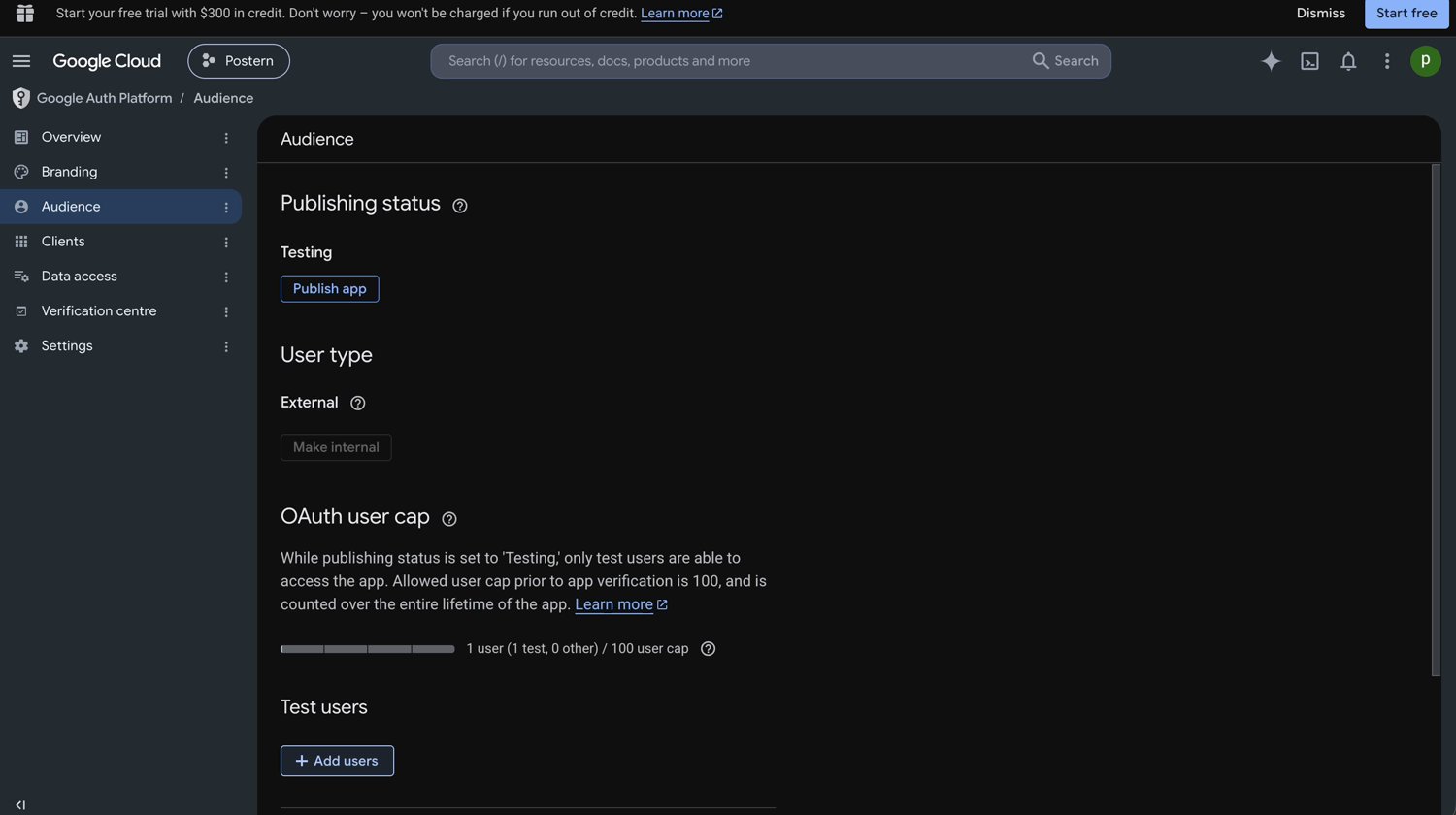Click the Branding palette icon
The height and width of the screenshot is (815, 1456).
(21, 172)
